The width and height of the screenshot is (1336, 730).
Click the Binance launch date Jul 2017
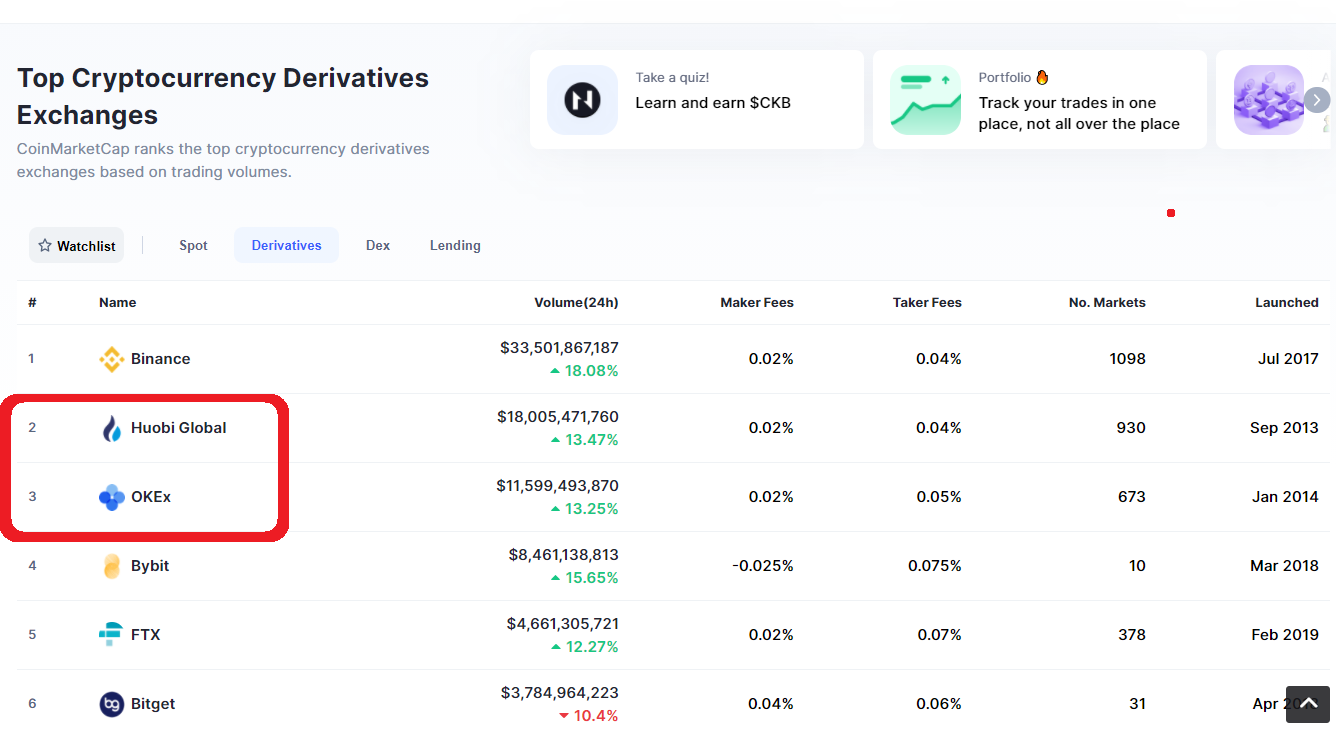coord(1288,359)
